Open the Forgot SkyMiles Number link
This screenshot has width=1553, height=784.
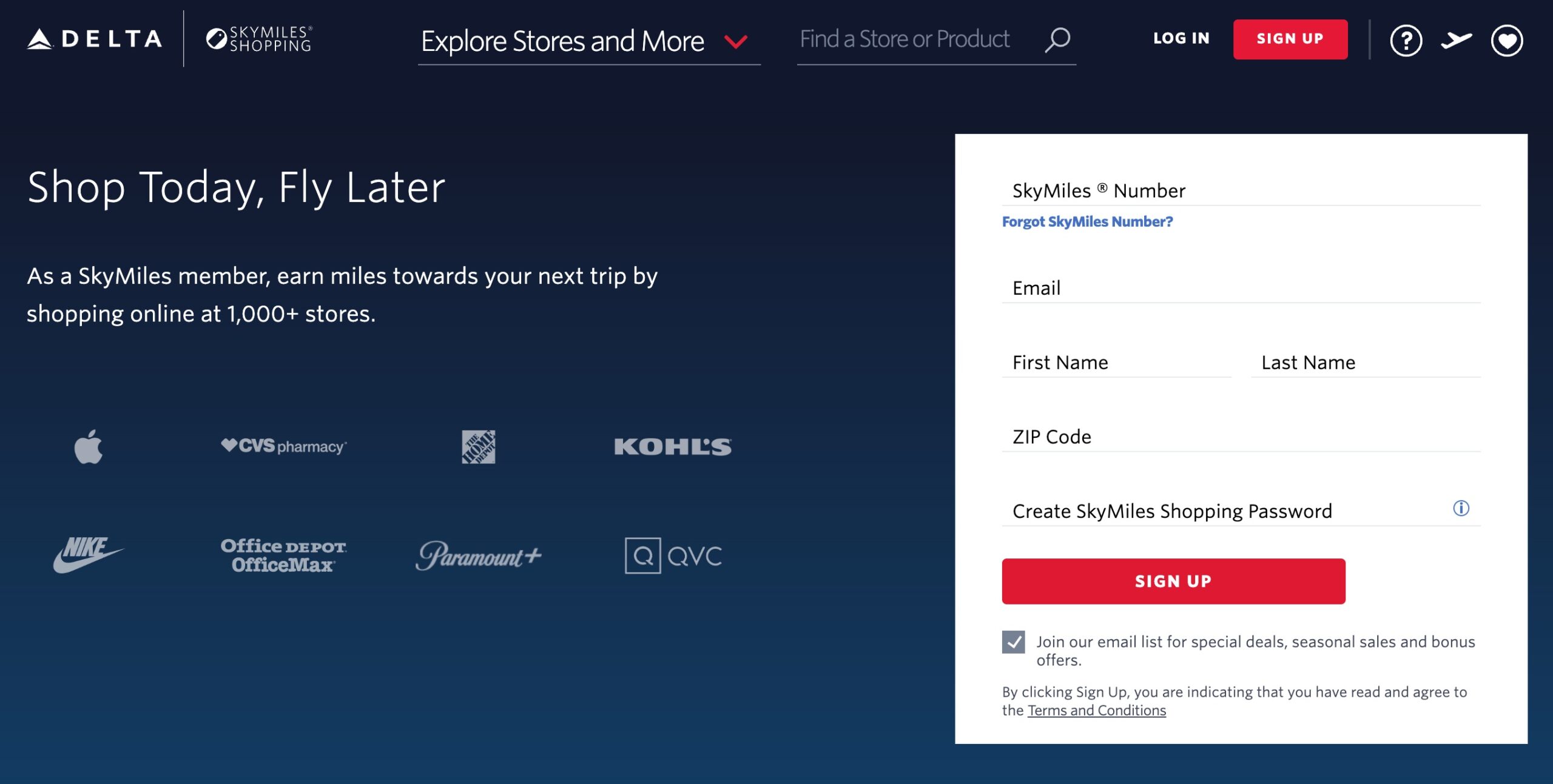tap(1087, 222)
